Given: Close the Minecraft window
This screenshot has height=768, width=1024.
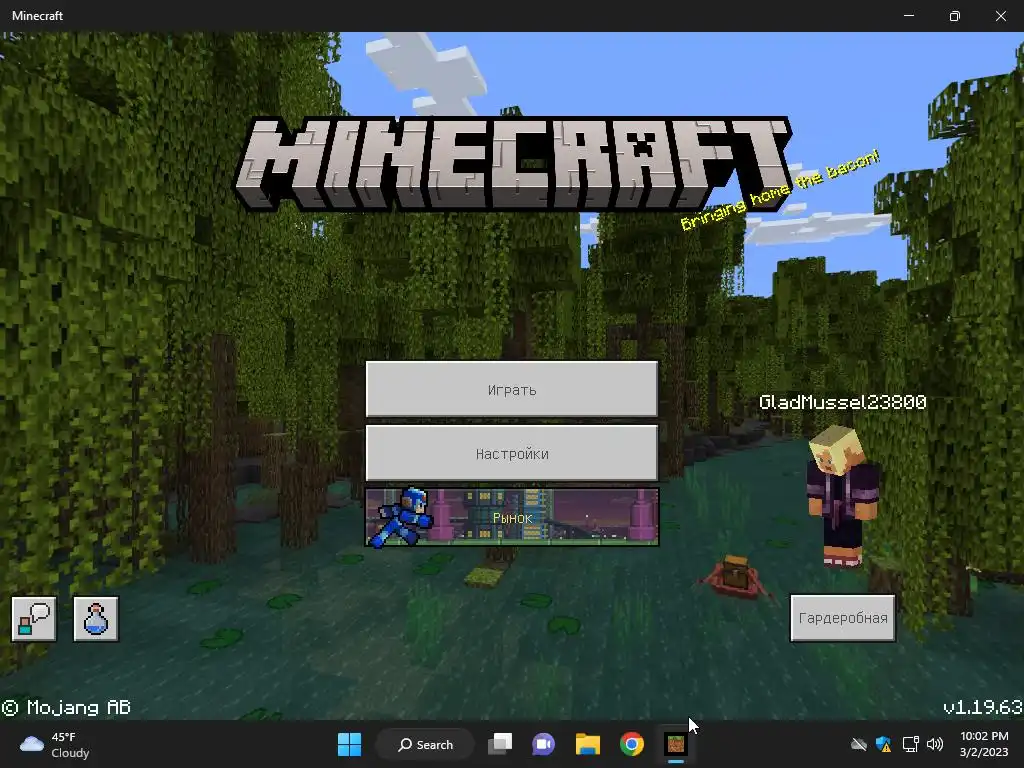Looking at the screenshot, I should click(x=1000, y=16).
